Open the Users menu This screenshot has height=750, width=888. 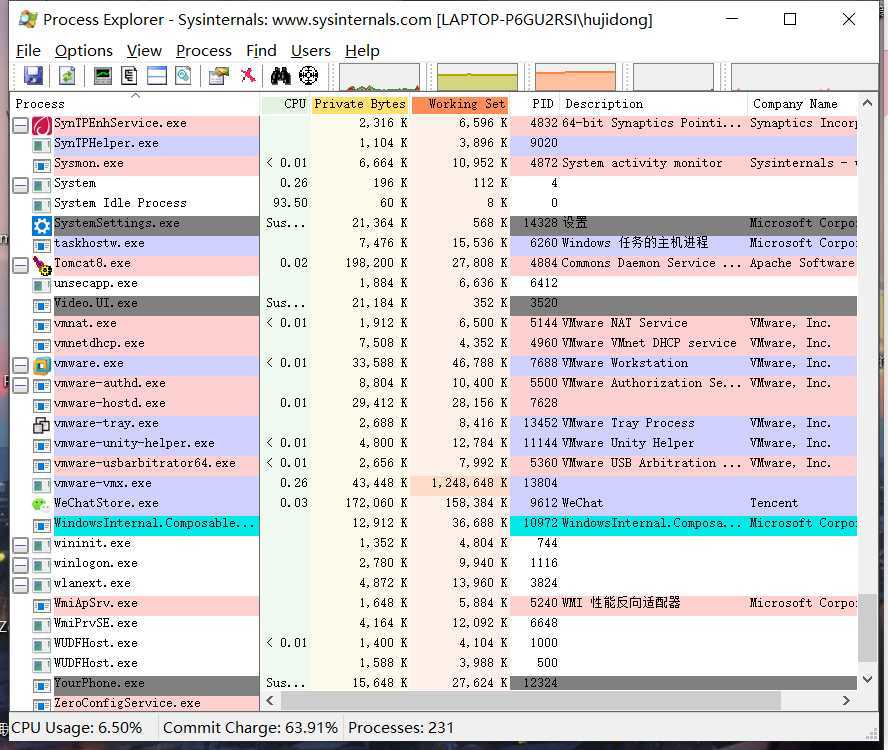pyautogui.click(x=311, y=51)
